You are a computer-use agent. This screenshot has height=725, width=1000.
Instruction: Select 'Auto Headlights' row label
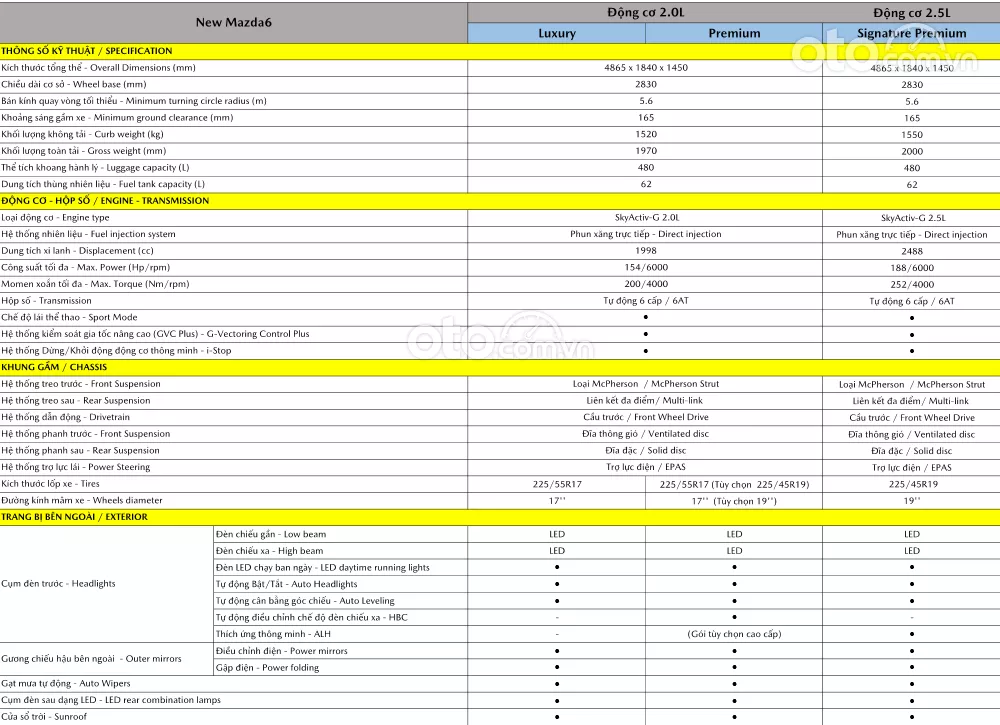coord(286,584)
